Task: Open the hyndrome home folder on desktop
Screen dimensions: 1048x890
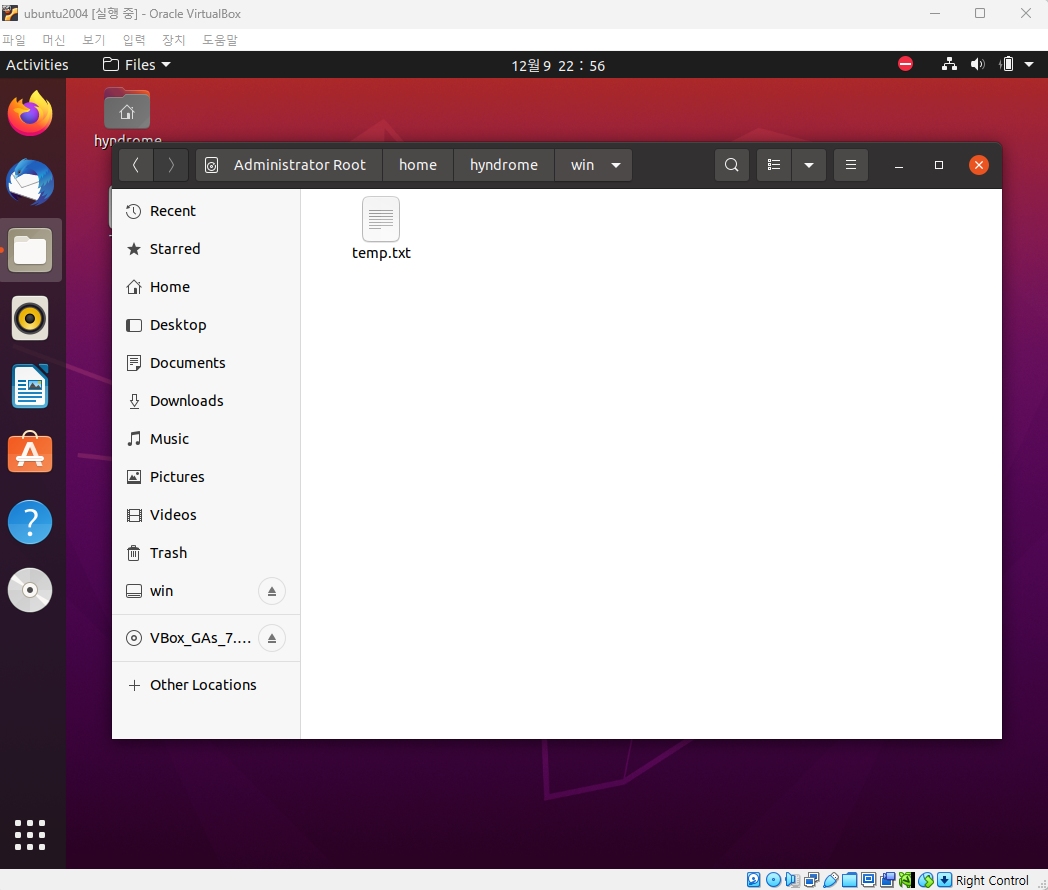Action: [x=127, y=118]
